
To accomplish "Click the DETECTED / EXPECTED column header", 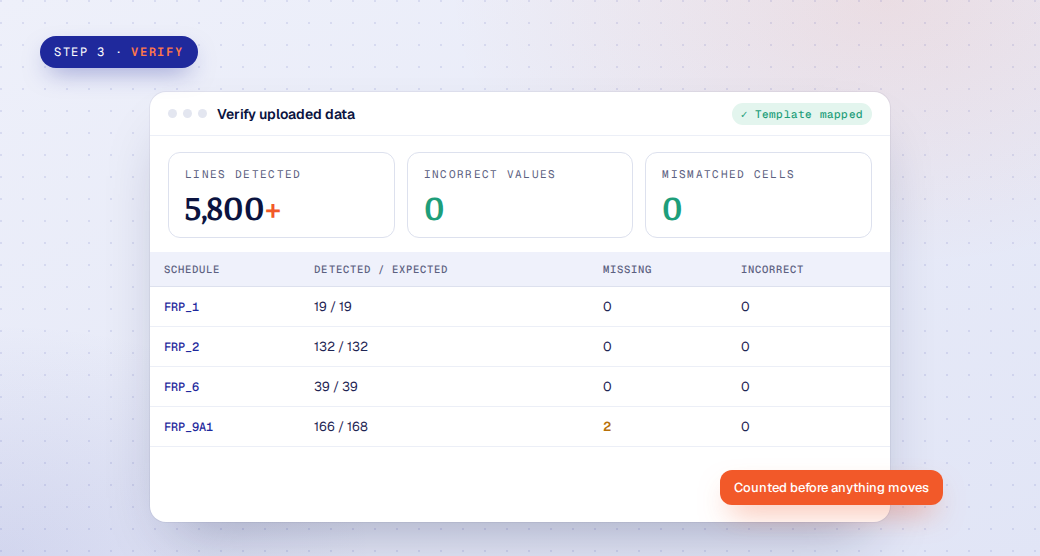I will click(x=381, y=269).
